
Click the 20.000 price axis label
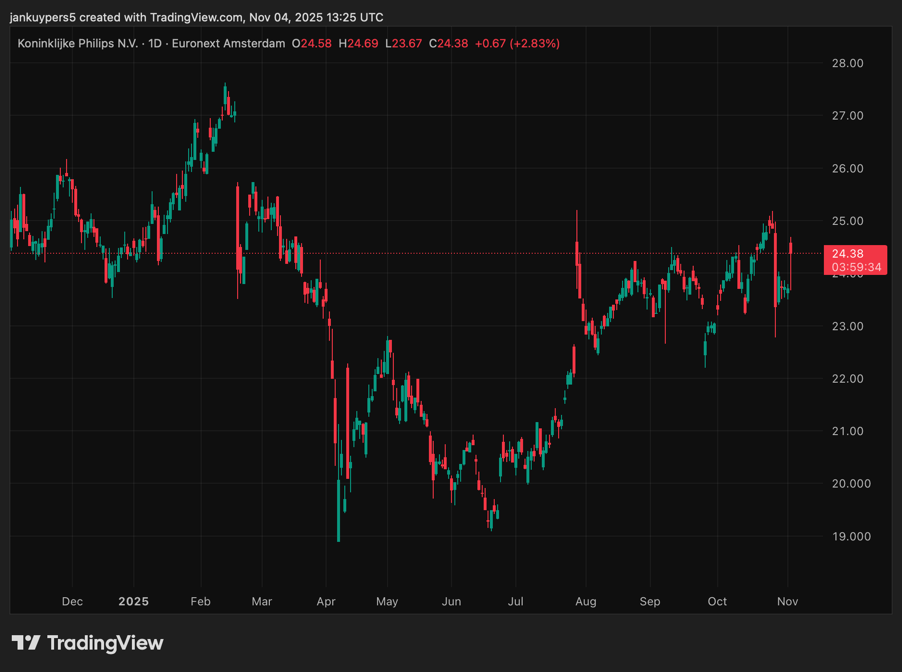click(x=851, y=484)
